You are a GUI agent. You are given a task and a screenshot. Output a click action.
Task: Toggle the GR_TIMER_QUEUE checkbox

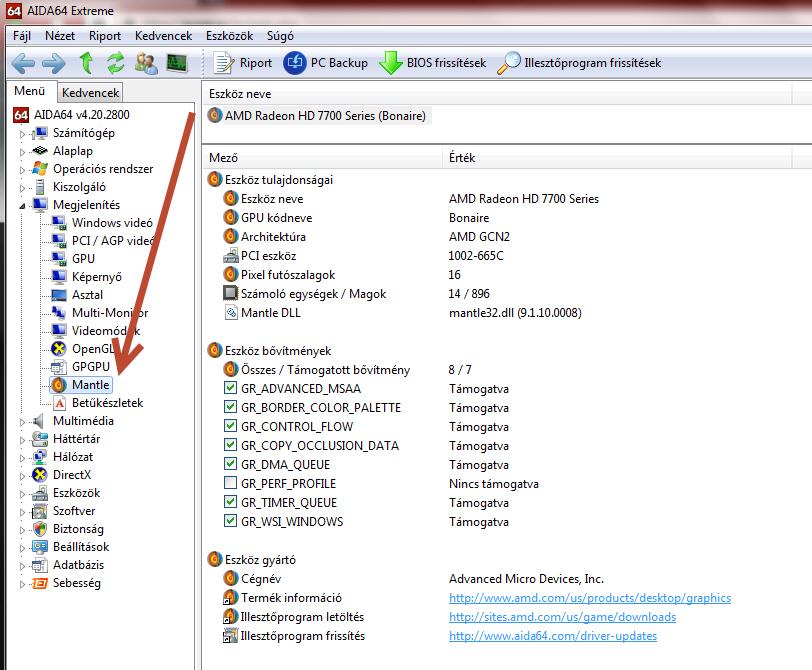click(x=230, y=502)
